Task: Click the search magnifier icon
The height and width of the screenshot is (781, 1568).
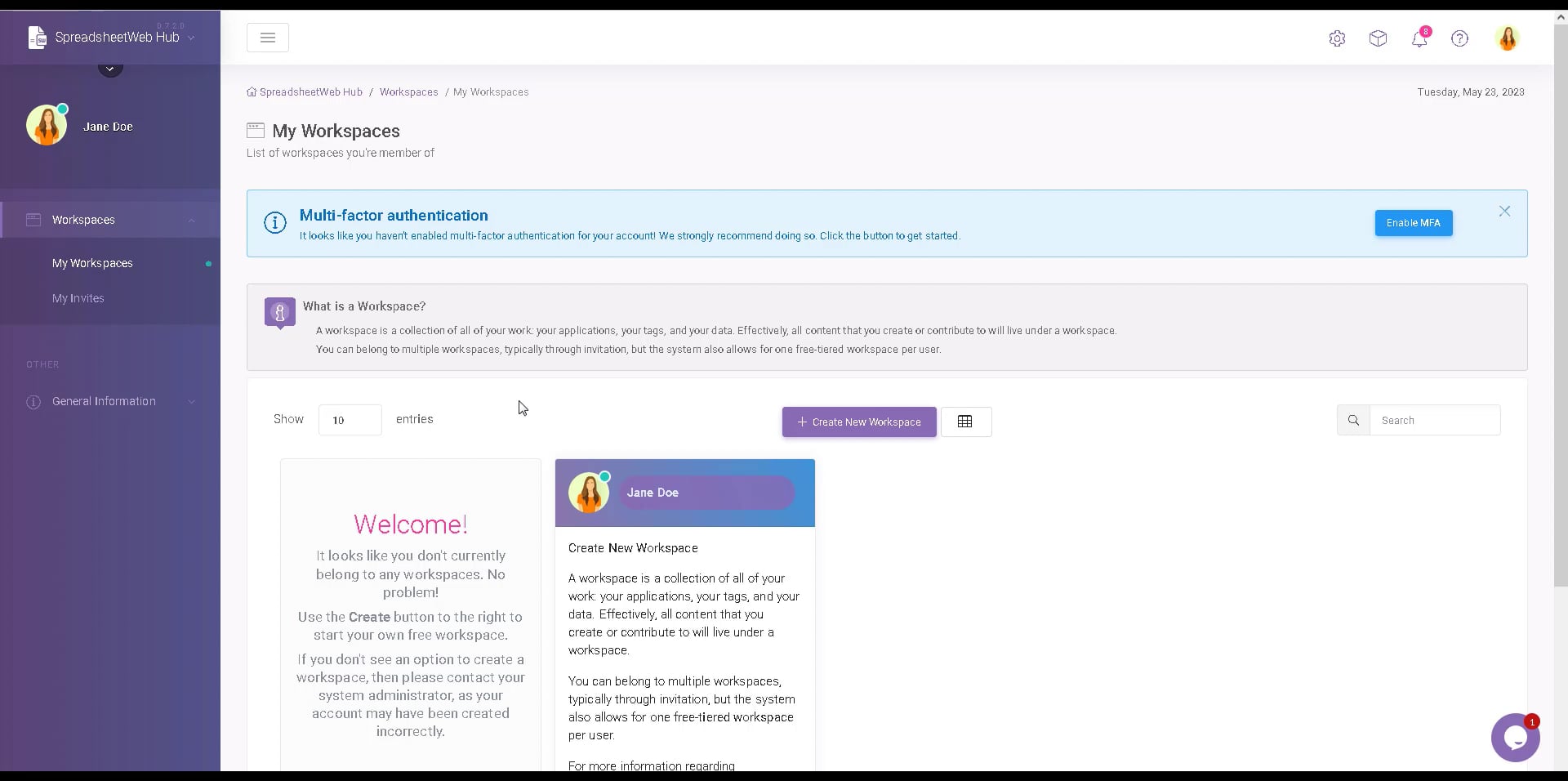Action: pyautogui.click(x=1353, y=420)
